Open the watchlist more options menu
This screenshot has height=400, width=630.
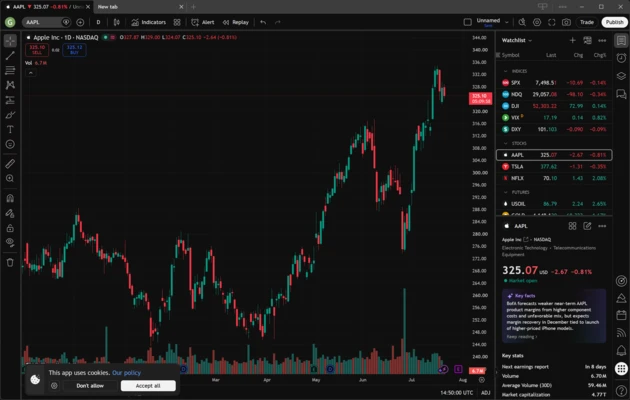pos(602,40)
